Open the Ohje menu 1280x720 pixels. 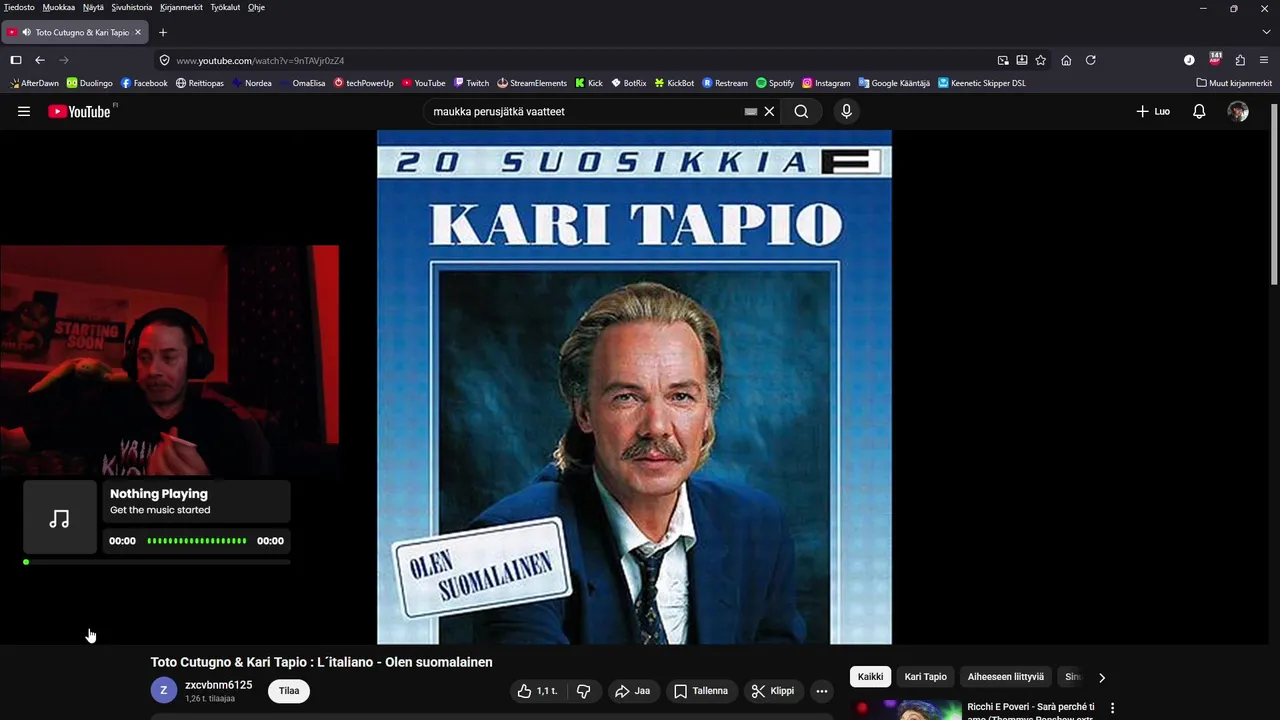(256, 7)
